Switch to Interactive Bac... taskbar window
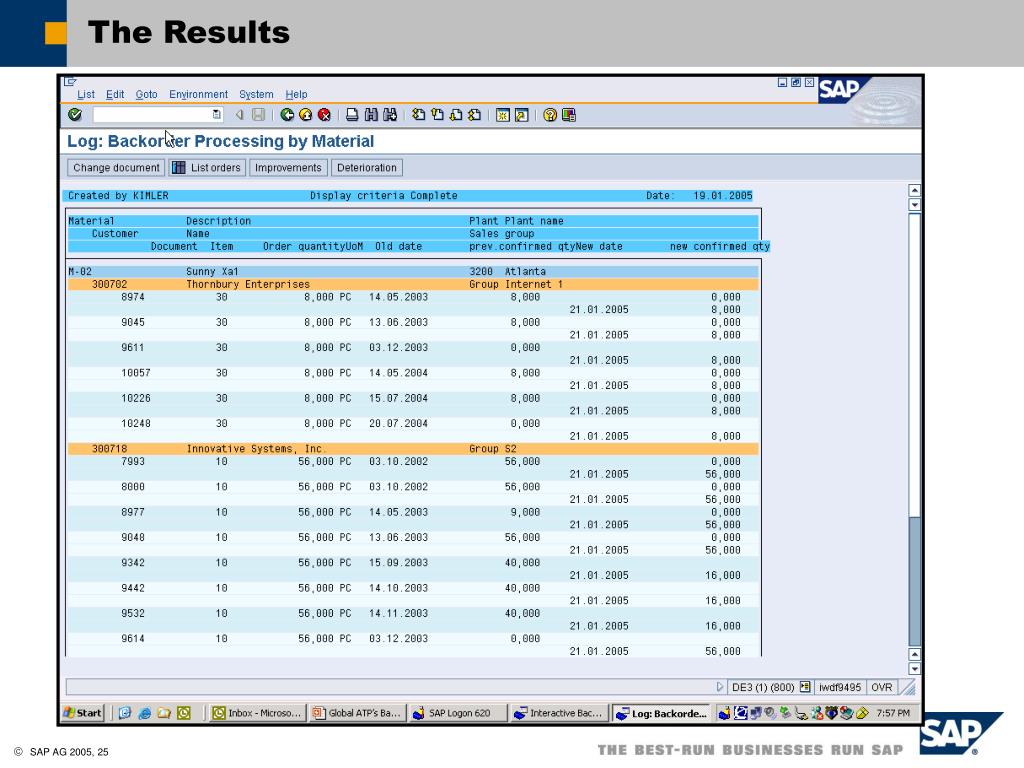Image resolution: width=1024 pixels, height=768 pixels. (558, 713)
